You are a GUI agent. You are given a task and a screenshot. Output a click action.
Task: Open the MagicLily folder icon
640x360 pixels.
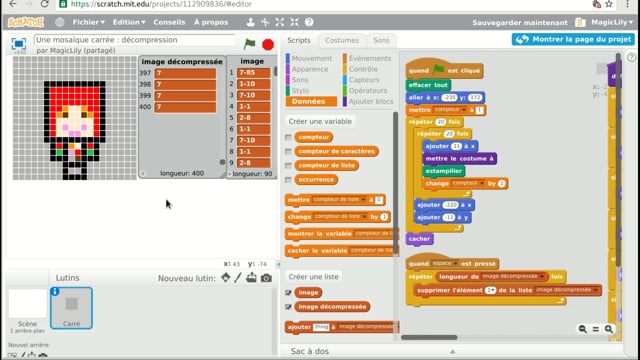click(x=580, y=22)
